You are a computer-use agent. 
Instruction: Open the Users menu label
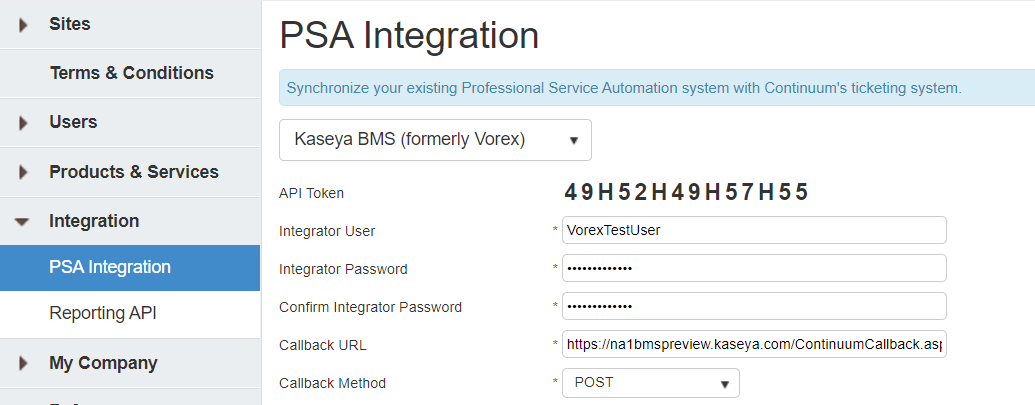(x=73, y=122)
